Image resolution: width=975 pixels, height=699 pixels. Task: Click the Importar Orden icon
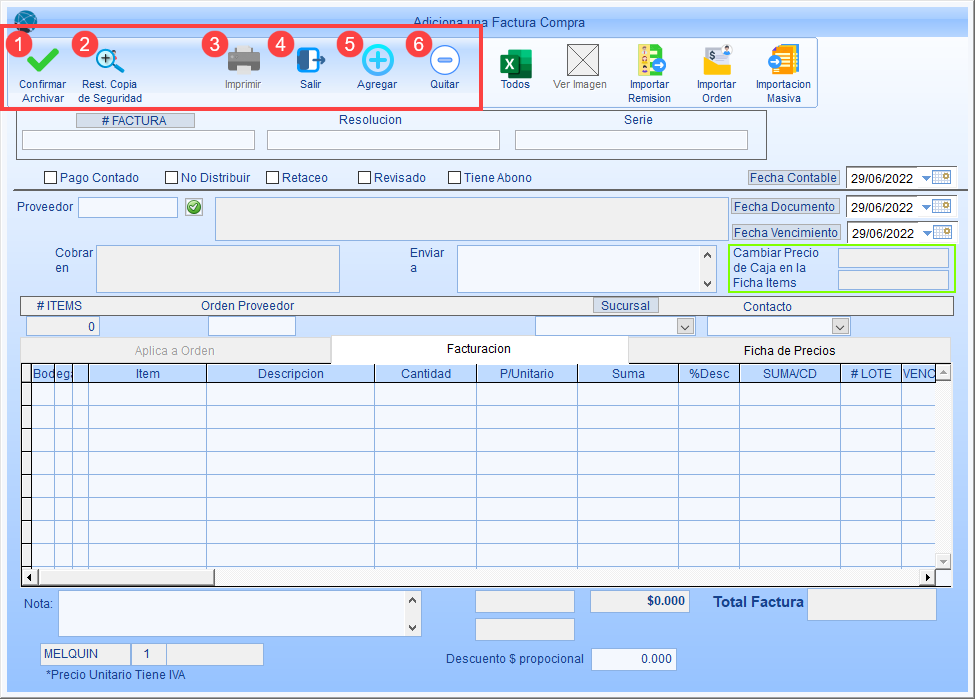coord(717,60)
